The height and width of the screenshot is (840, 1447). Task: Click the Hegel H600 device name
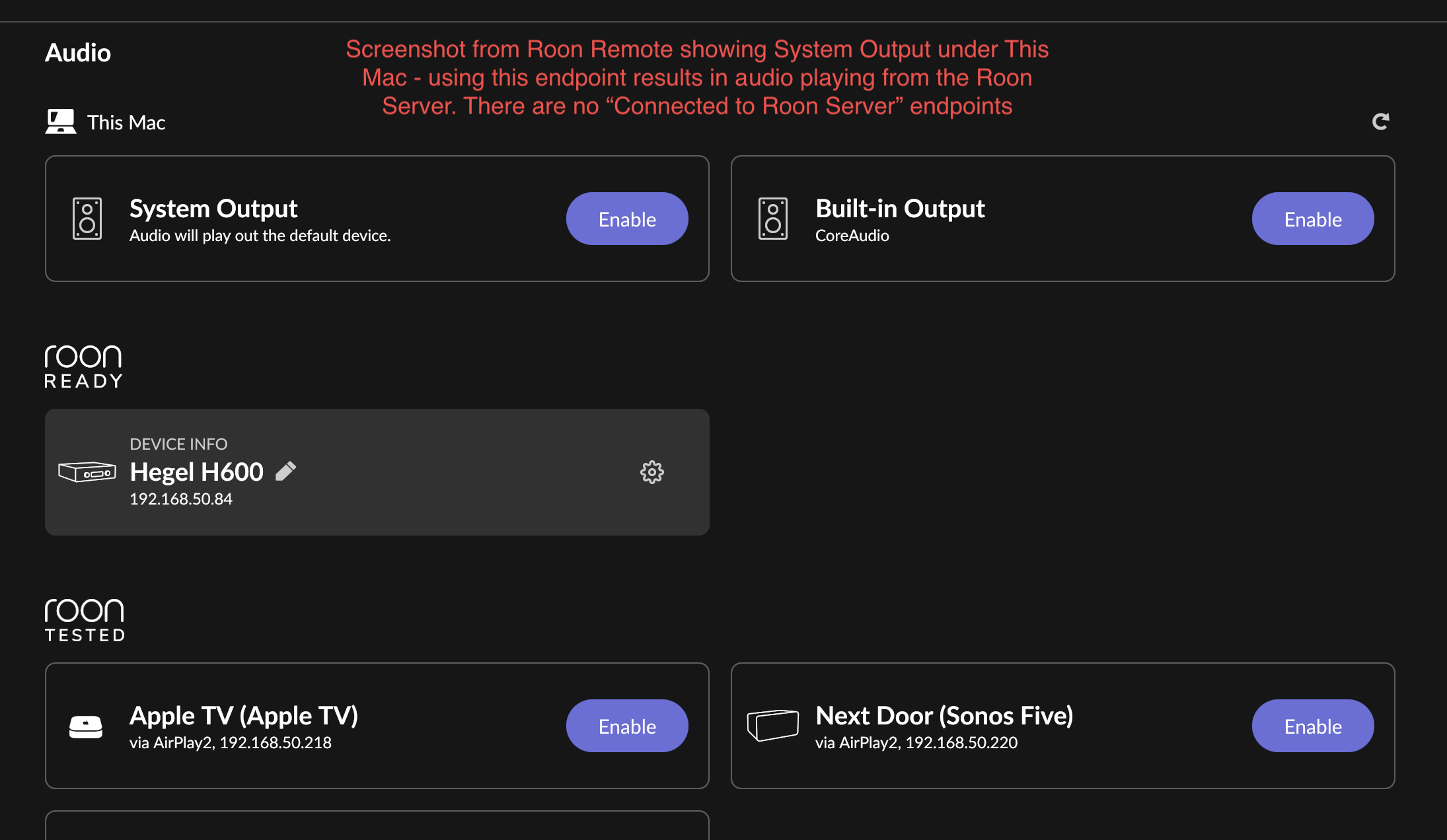[x=196, y=472]
